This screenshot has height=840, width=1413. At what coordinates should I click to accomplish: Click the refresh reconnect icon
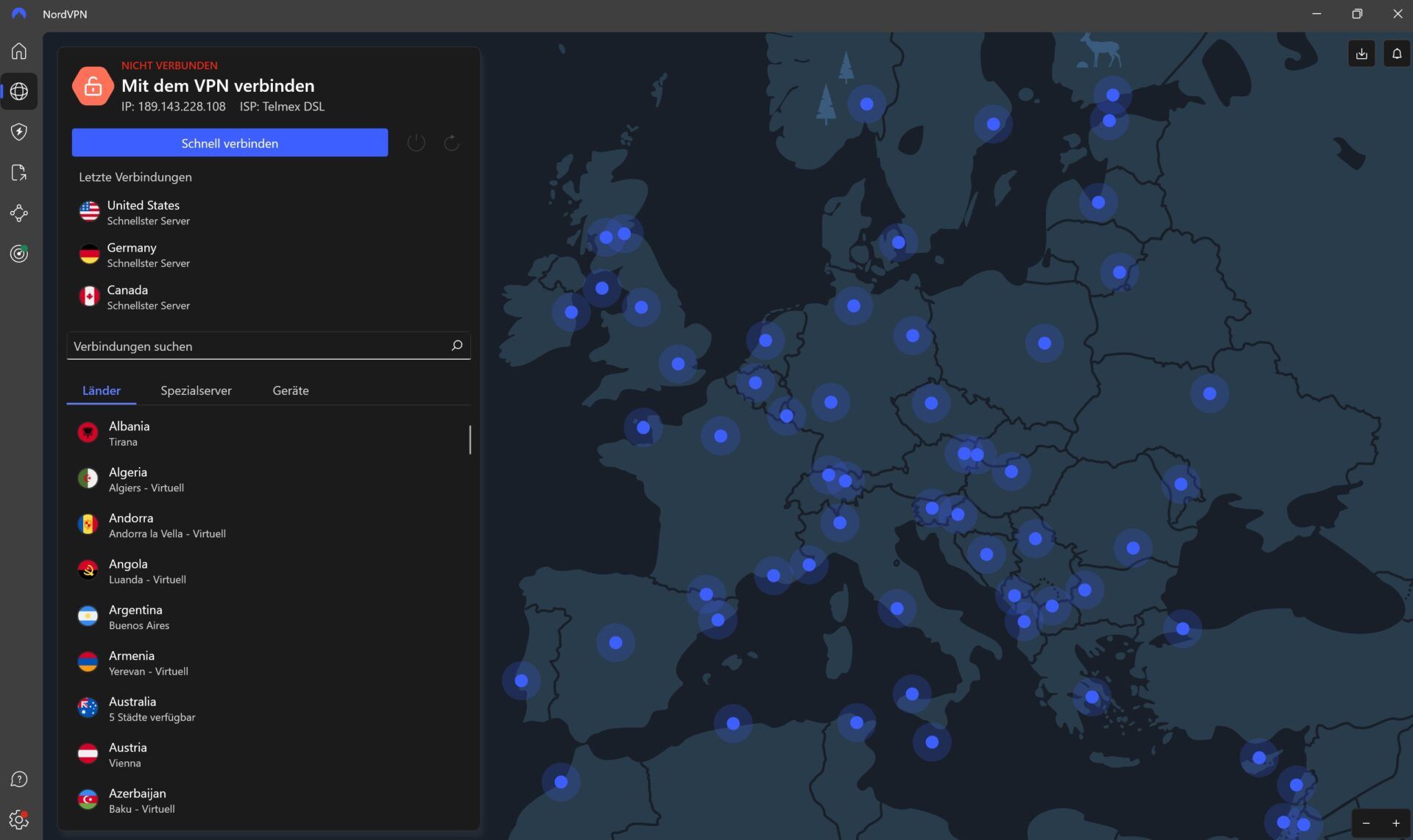(452, 143)
